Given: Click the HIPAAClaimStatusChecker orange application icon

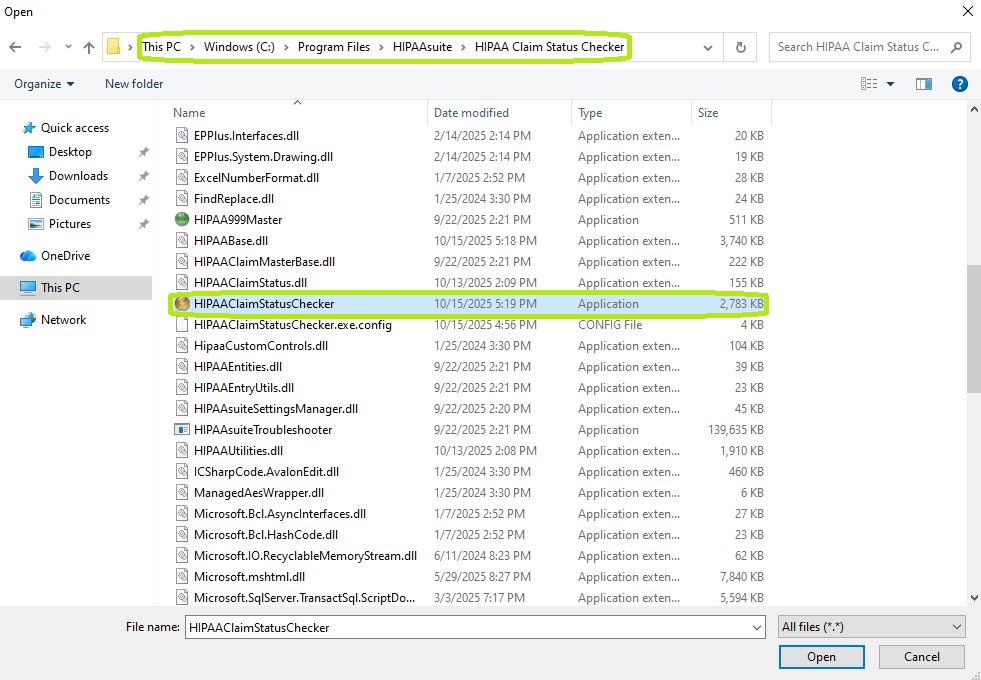Looking at the screenshot, I should 182,304.
